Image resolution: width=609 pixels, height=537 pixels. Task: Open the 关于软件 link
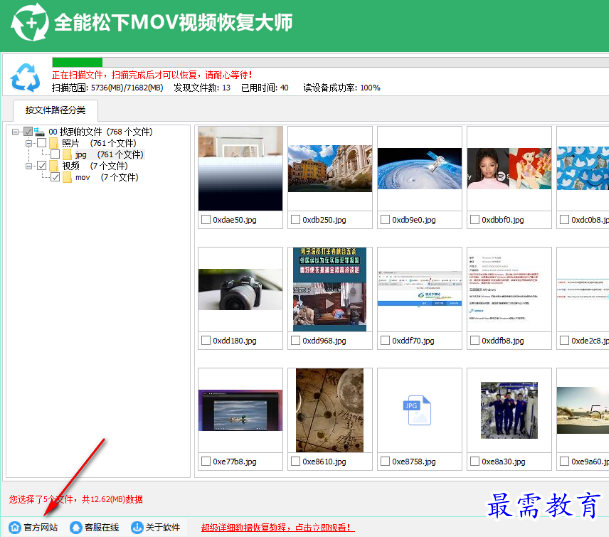(x=163, y=527)
